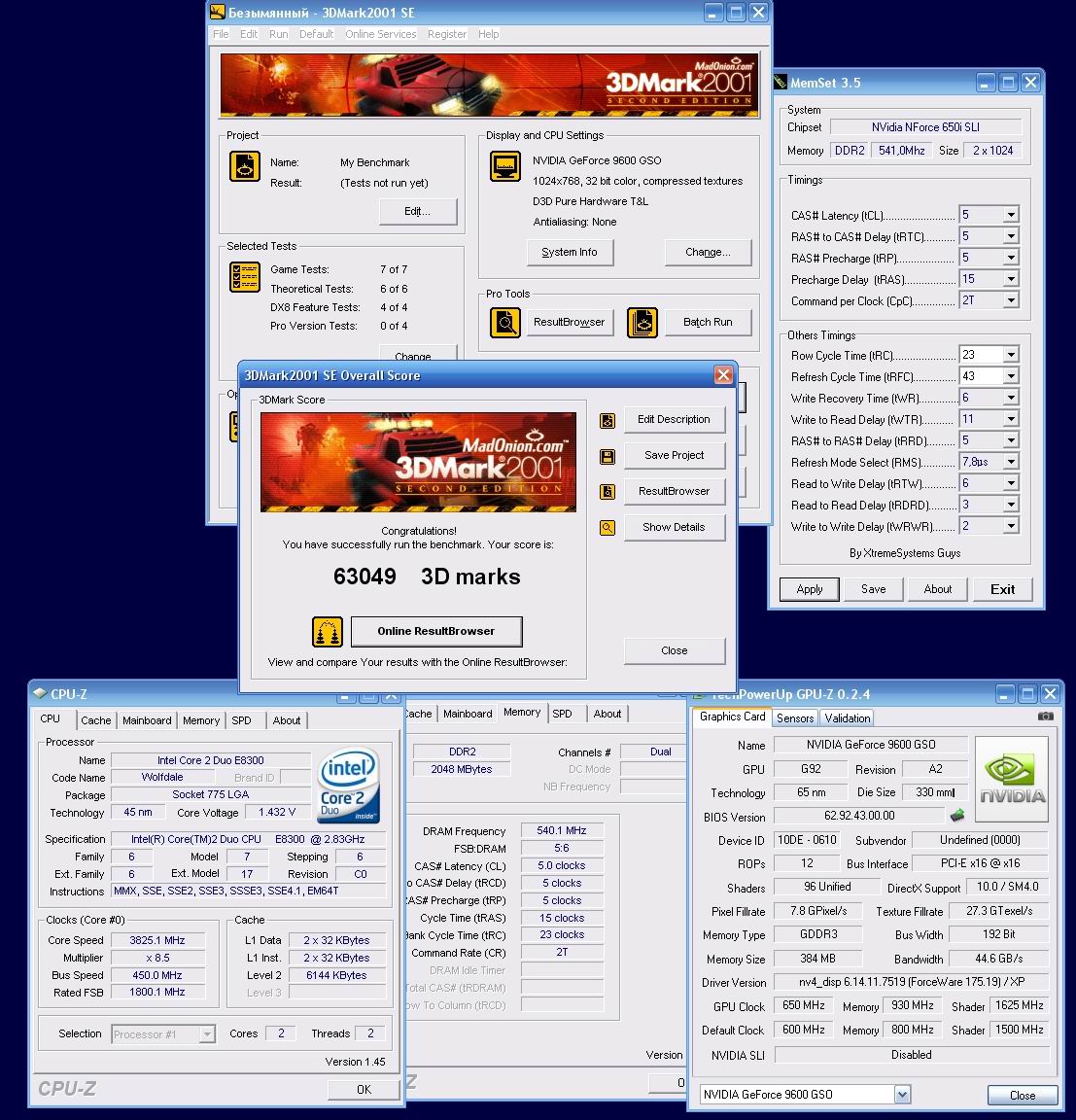Click the Edit Description icon

(x=607, y=421)
